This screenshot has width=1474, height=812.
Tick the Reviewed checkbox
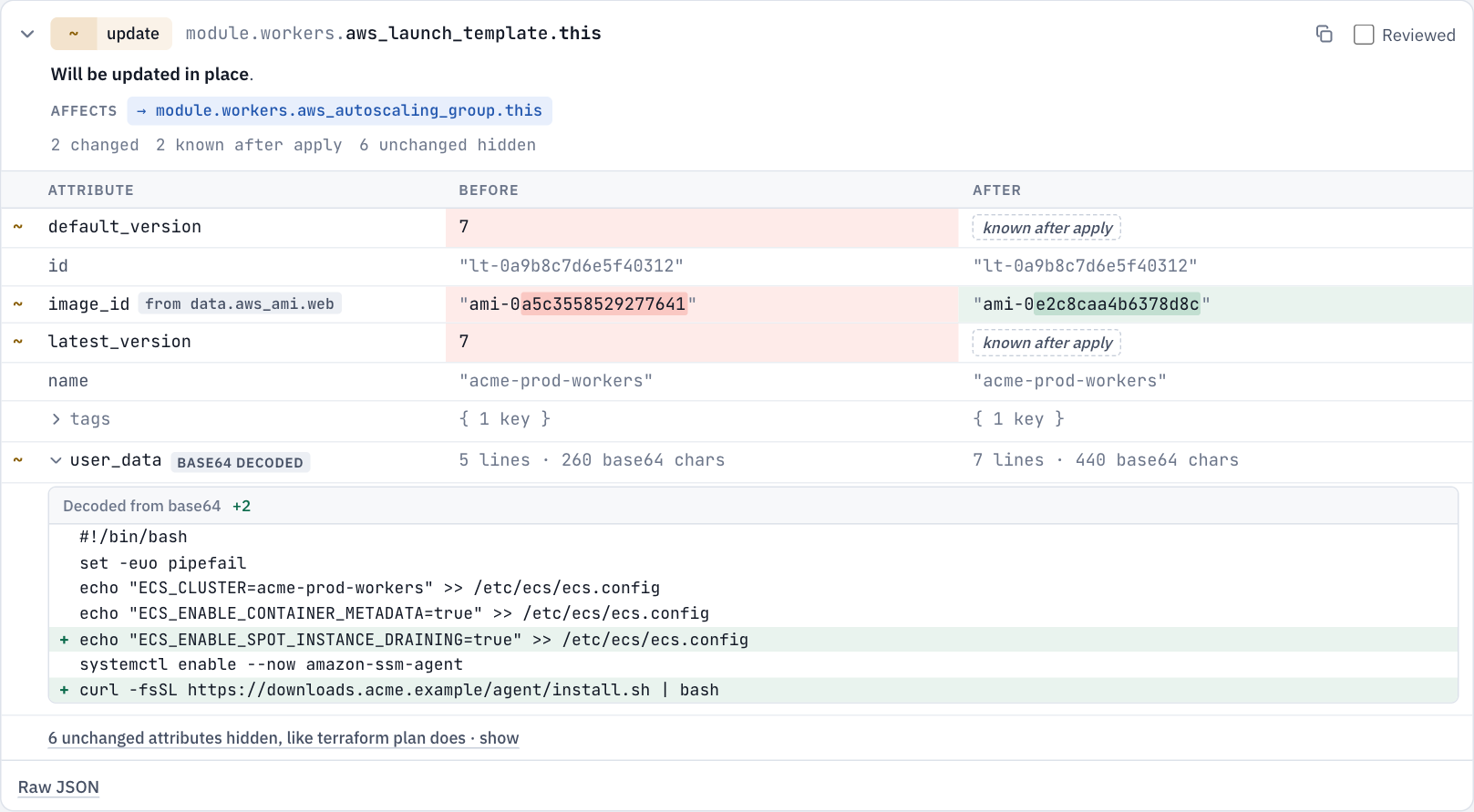(x=1364, y=35)
